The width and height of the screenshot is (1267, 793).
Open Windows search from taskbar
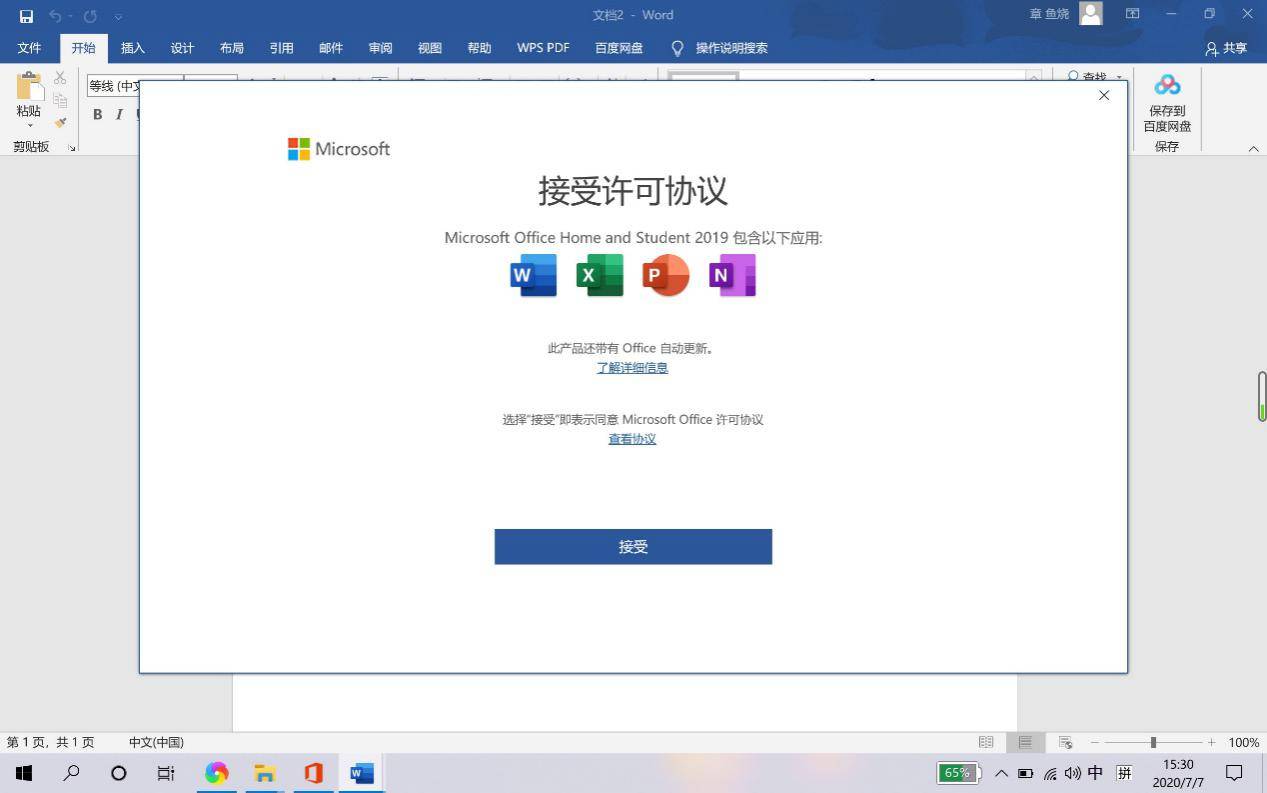click(71, 773)
